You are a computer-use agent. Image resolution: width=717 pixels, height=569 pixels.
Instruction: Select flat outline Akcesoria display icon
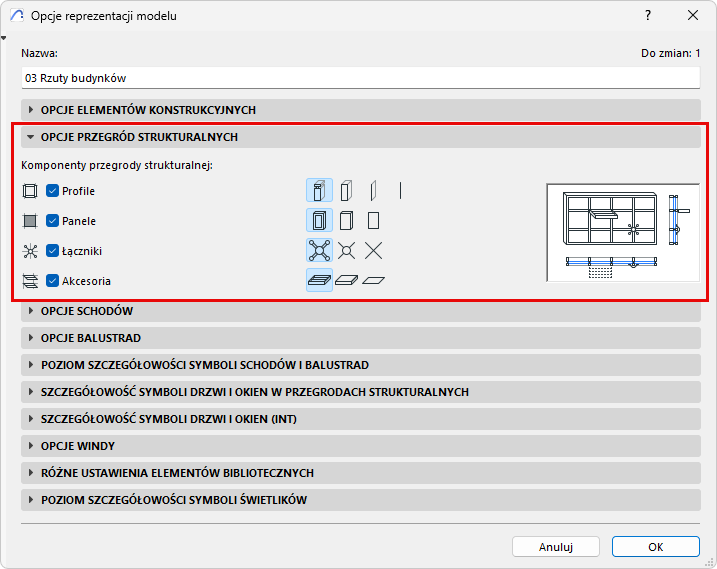tap(373, 280)
